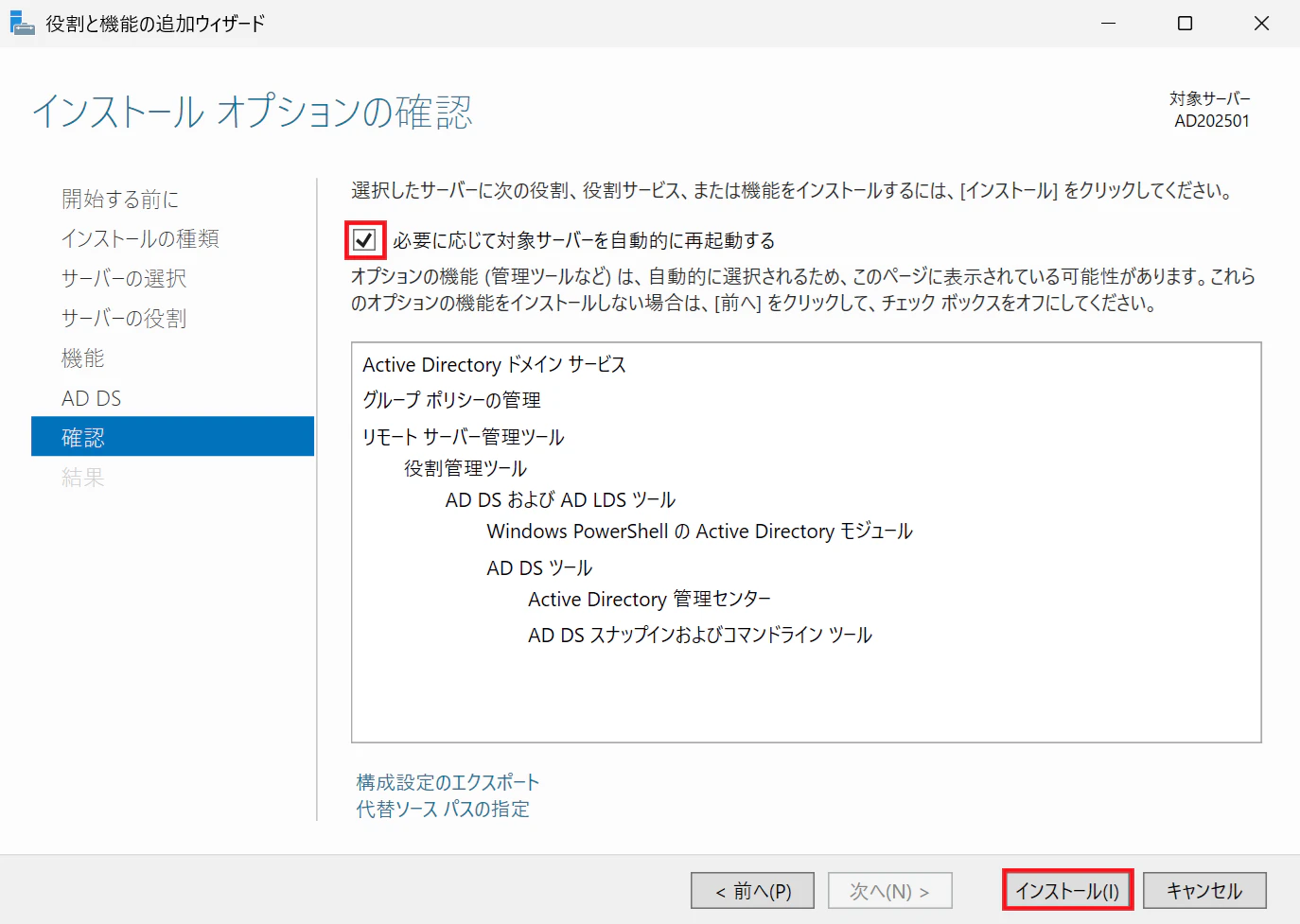Click the キャンセル button
This screenshot has height=924, width=1300.
pos(1204,891)
